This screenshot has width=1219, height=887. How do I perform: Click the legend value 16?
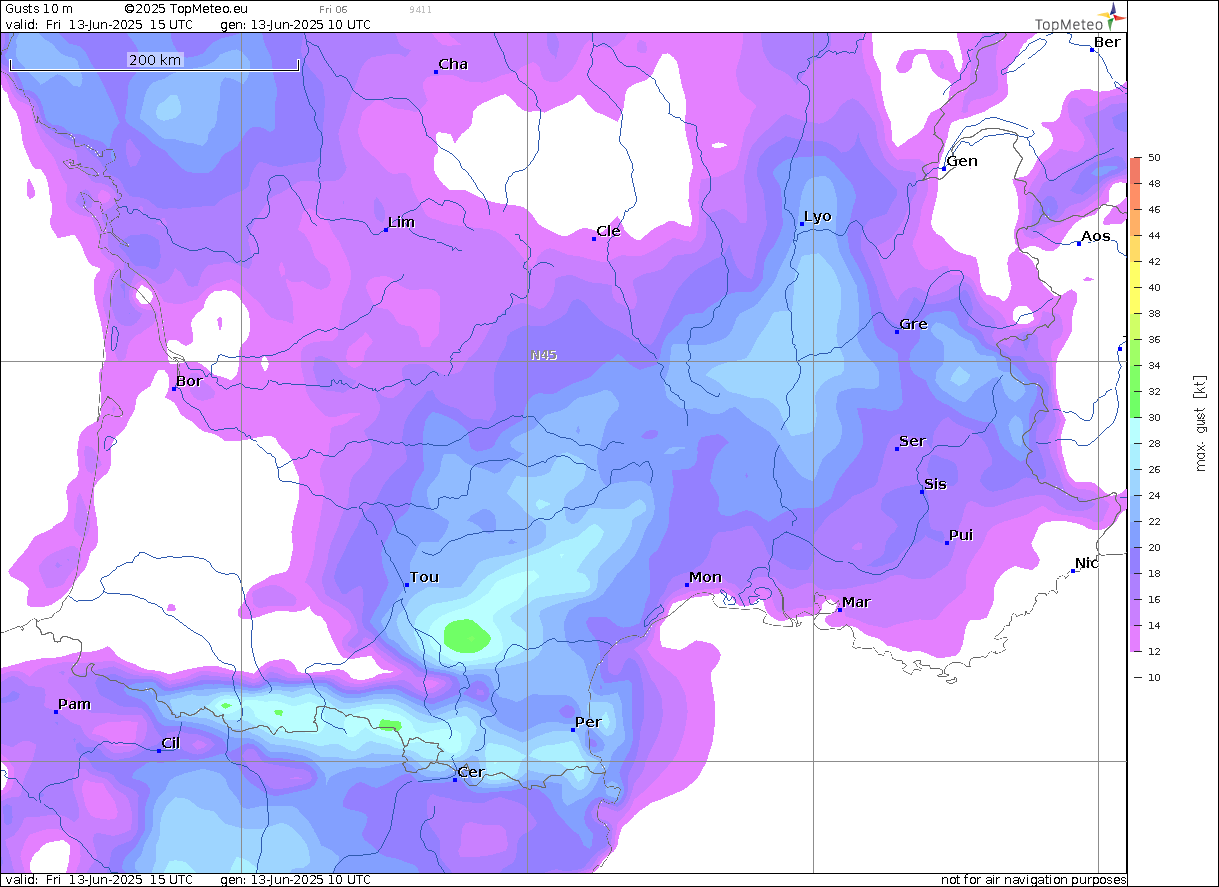click(x=1154, y=600)
